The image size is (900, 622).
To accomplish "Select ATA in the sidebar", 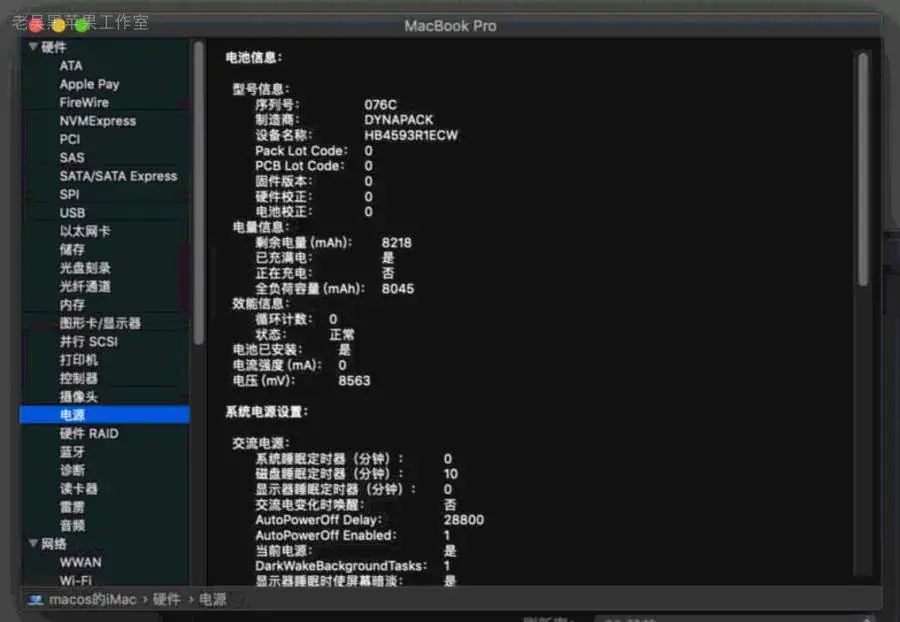I will [x=71, y=66].
